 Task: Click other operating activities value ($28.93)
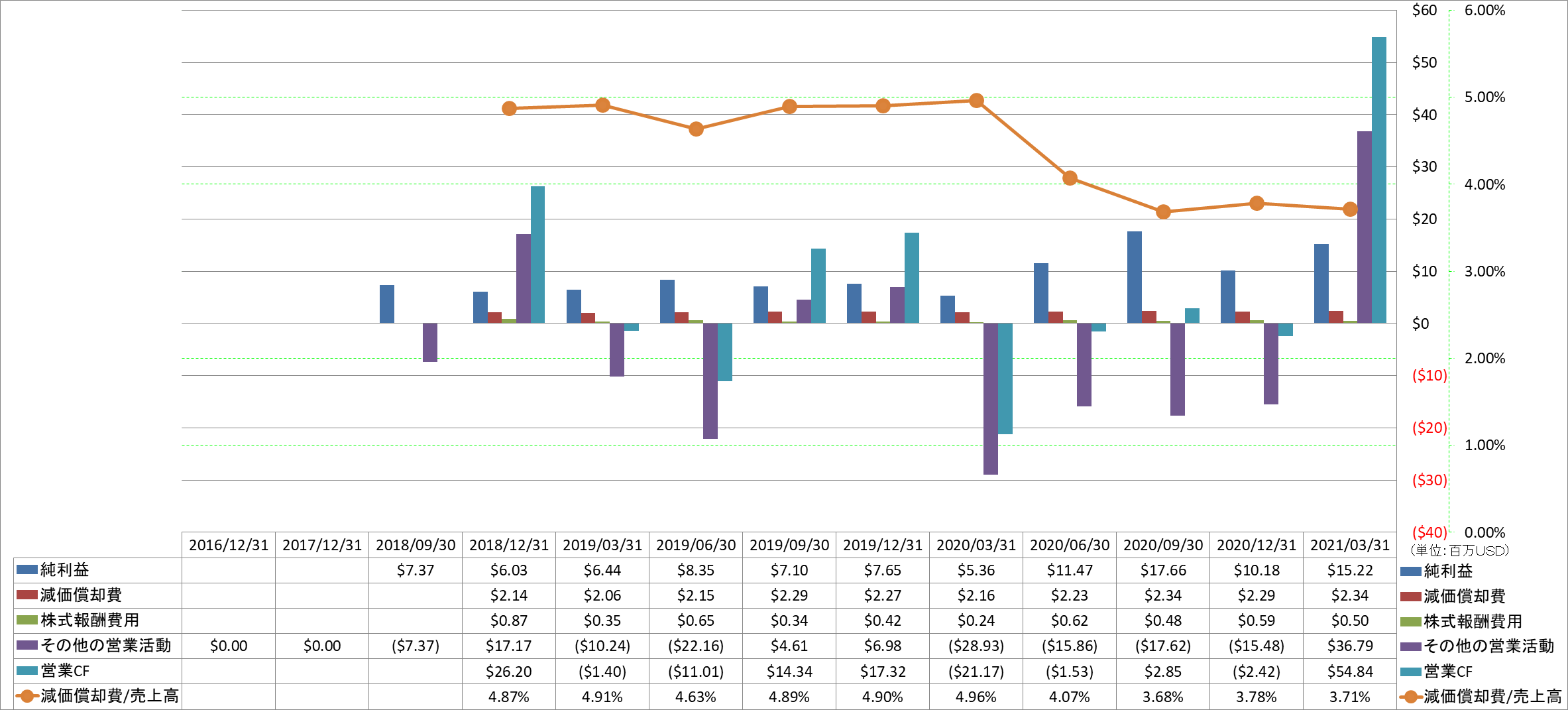pos(976,646)
